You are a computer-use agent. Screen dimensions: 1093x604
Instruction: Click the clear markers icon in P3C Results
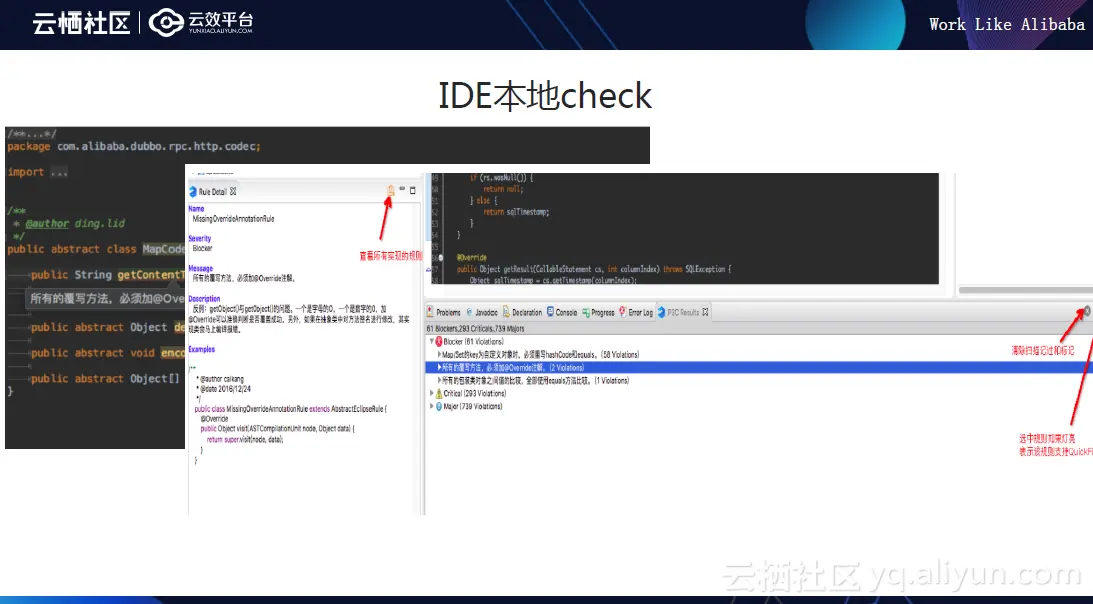click(1087, 311)
